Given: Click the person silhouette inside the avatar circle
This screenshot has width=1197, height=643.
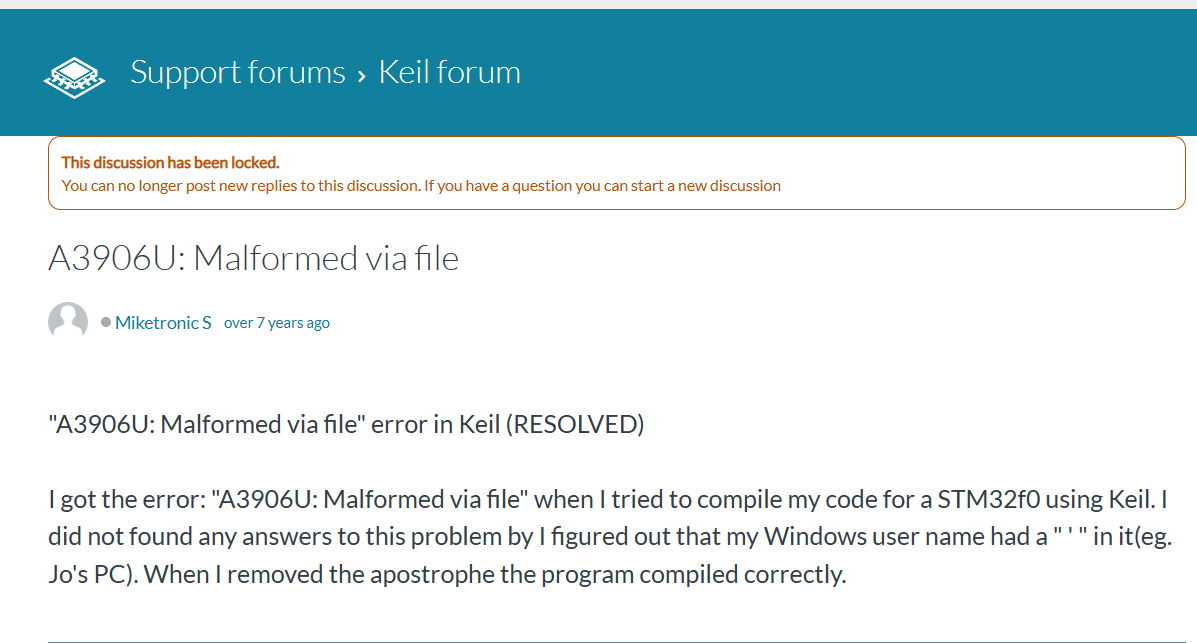Looking at the screenshot, I should 67,320.
